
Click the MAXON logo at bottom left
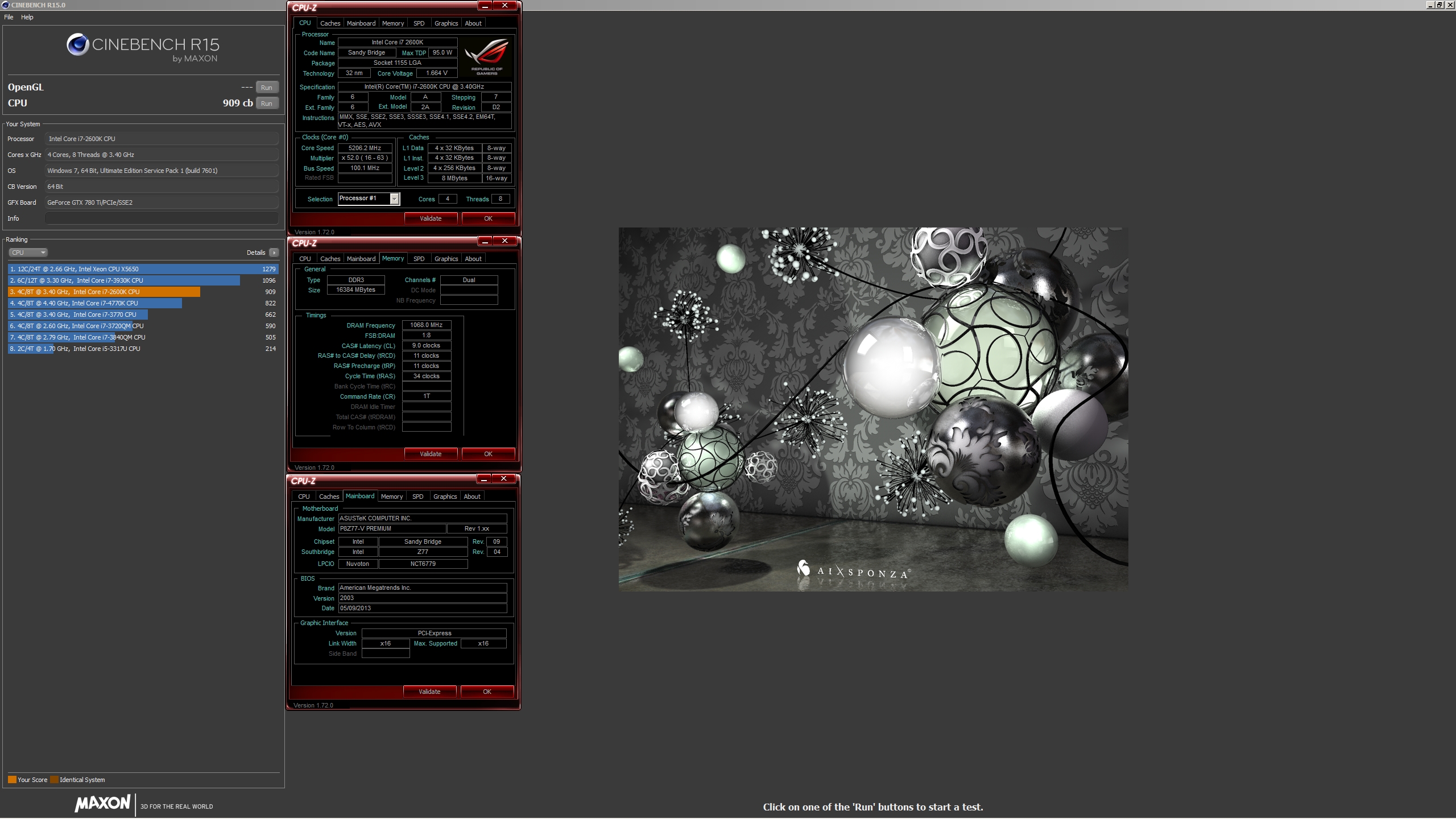103,804
